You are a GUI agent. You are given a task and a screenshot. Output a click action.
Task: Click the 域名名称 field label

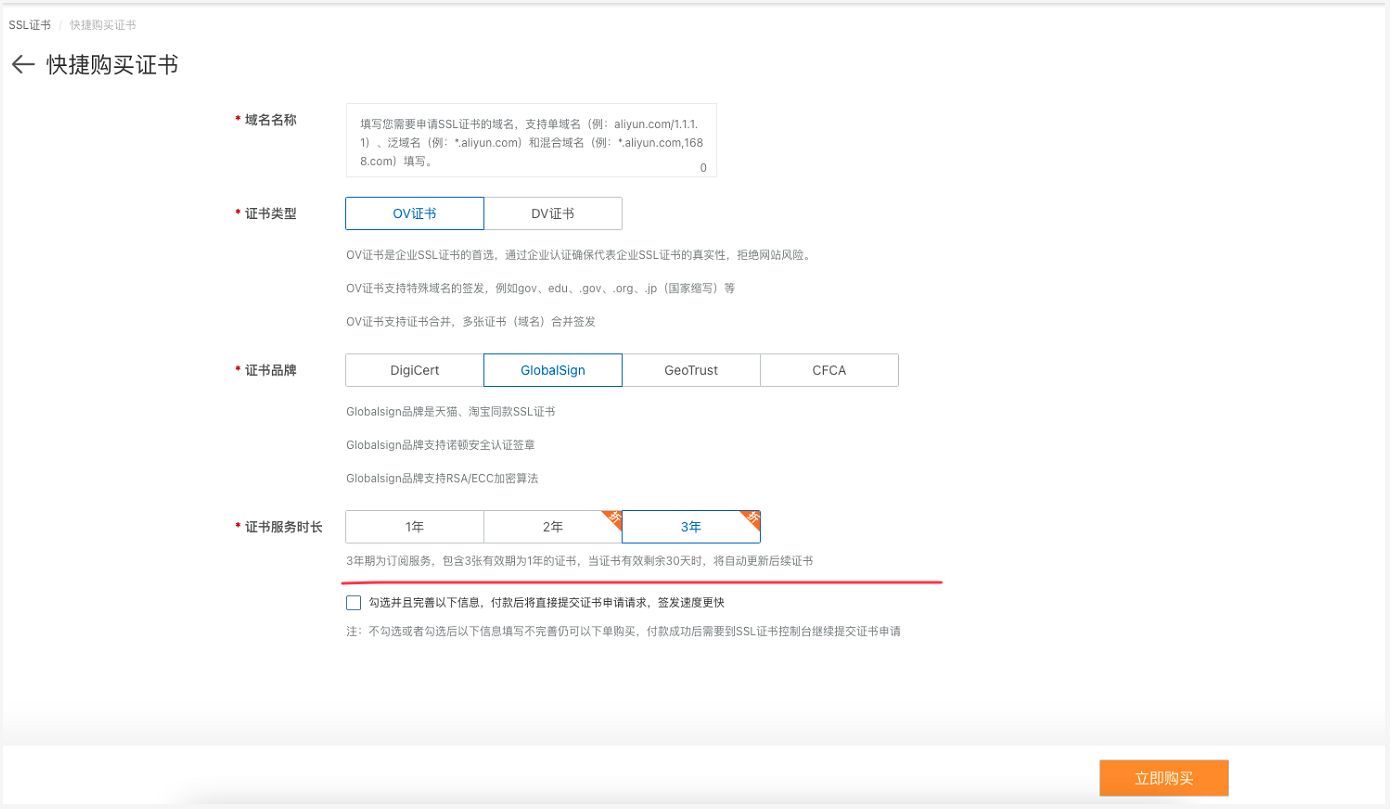270,120
